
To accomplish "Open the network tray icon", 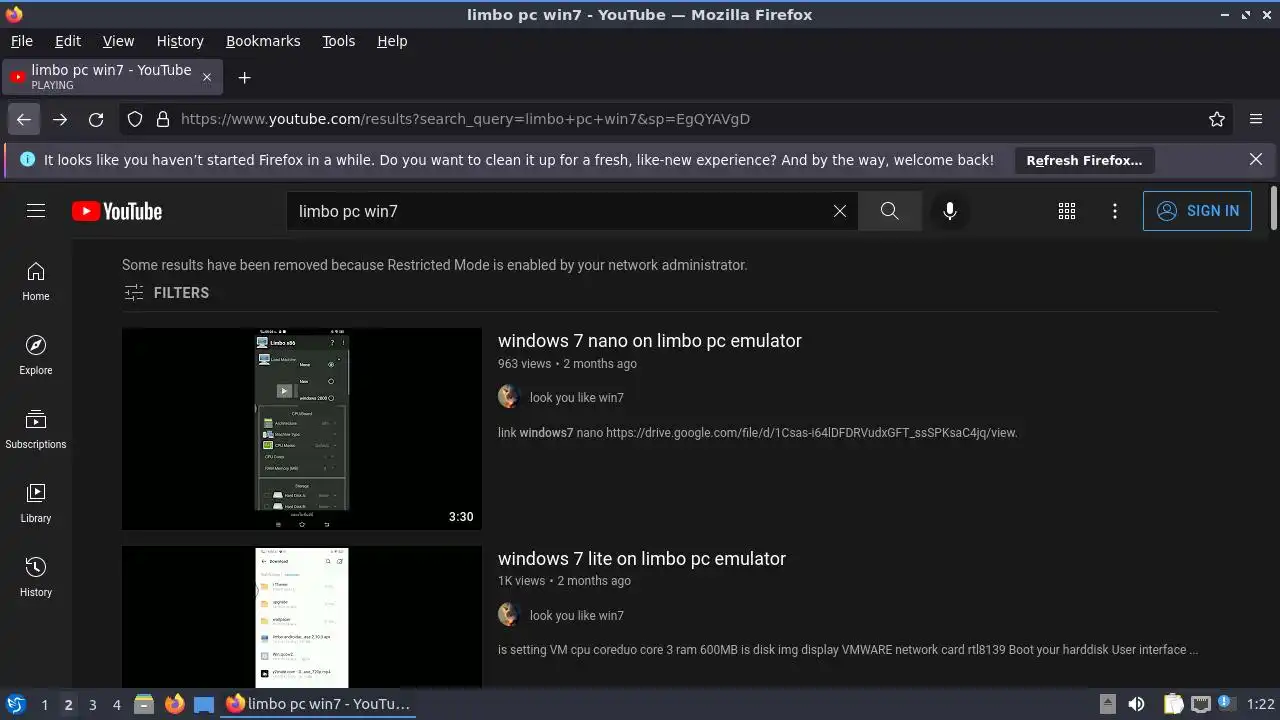I will pos(1201,704).
